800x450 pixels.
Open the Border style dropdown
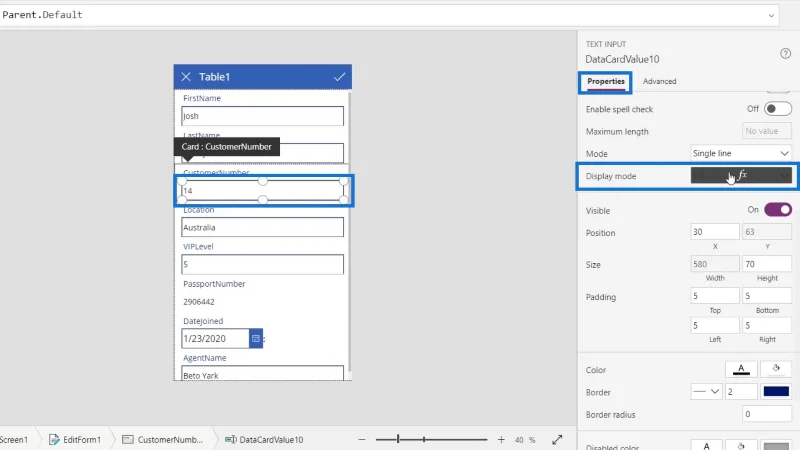(x=706, y=392)
